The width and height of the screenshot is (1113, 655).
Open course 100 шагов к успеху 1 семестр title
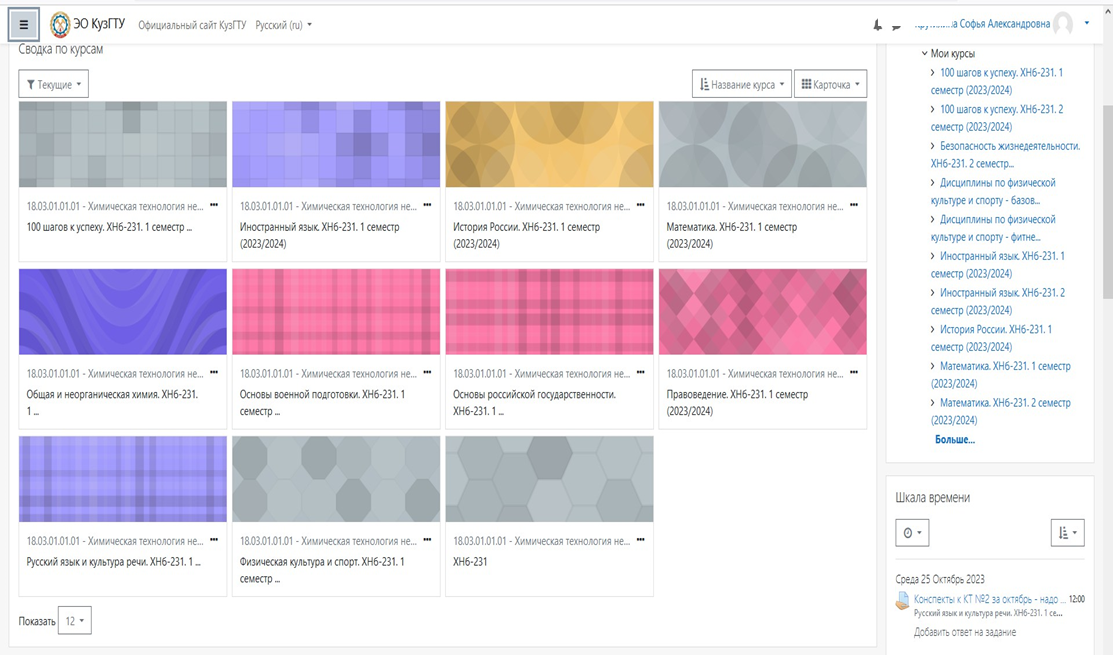click(x=109, y=227)
